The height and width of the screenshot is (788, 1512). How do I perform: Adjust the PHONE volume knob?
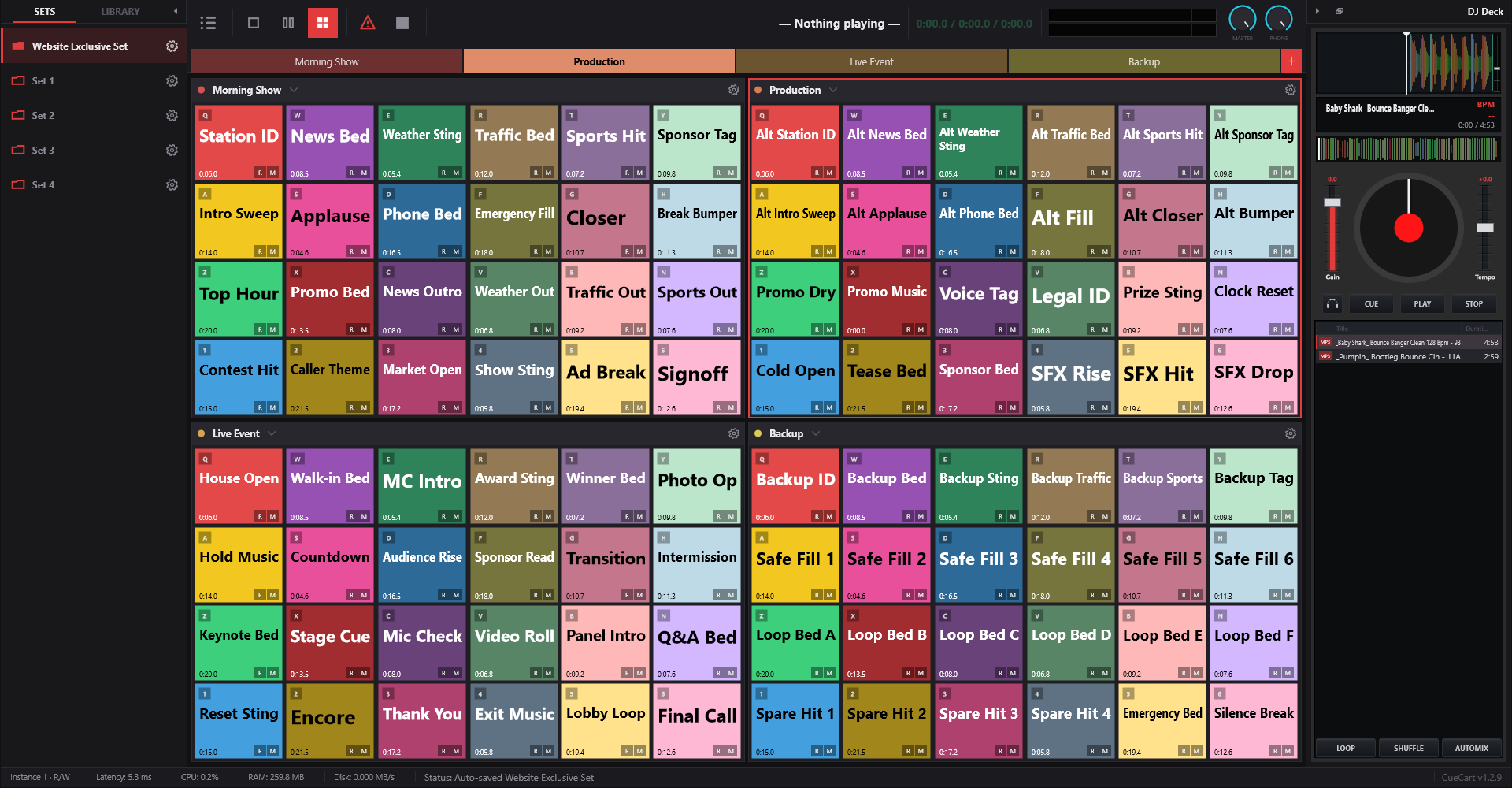(x=1279, y=19)
